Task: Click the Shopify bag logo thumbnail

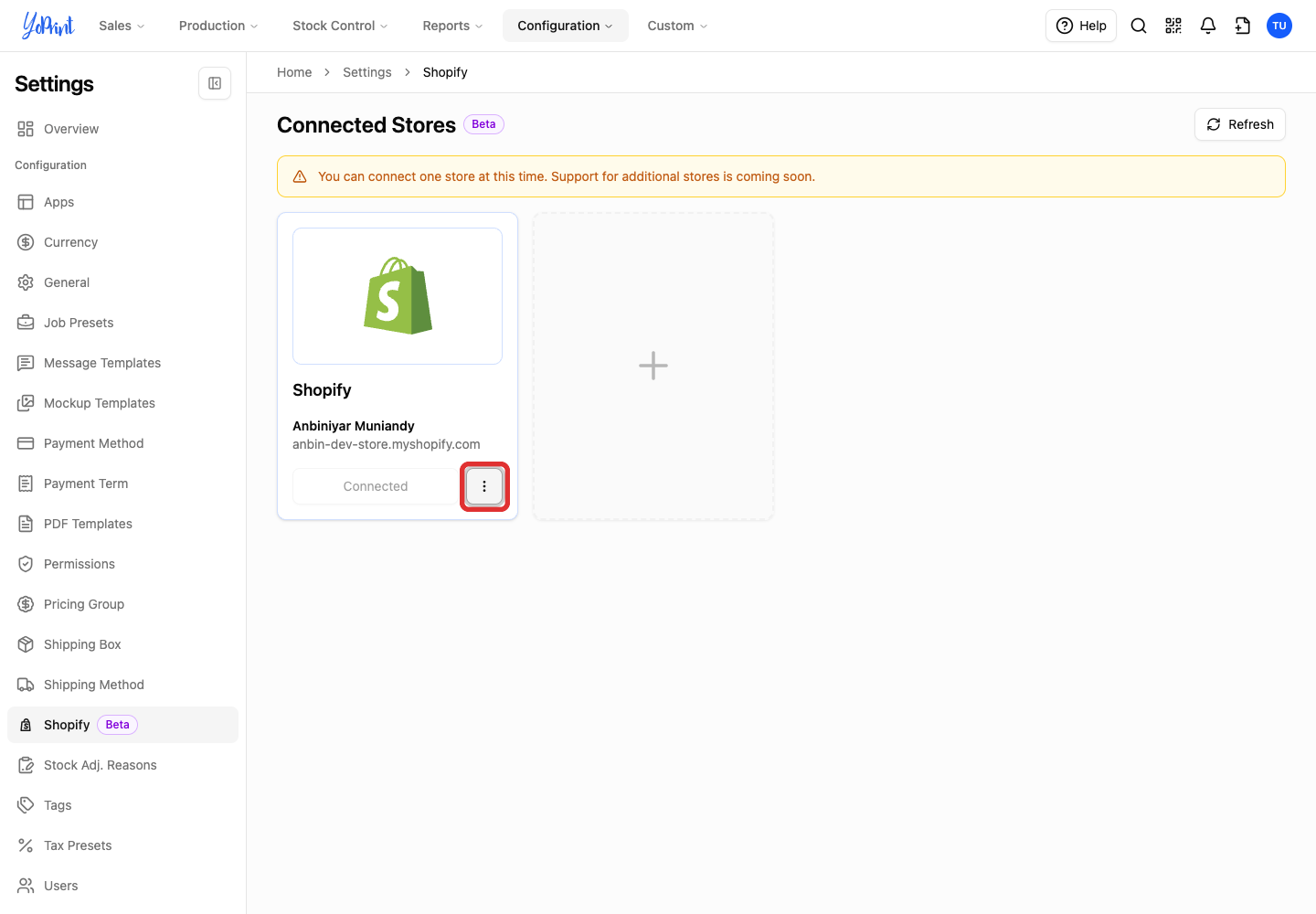Action: (x=398, y=296)
